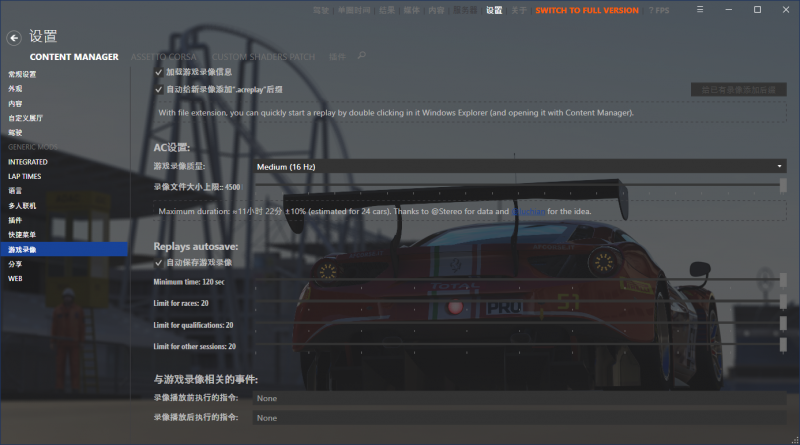Toggle the 加载游戏录像信息 checkbox
Screen dimensions: 800x445
(x=159, y=72)
